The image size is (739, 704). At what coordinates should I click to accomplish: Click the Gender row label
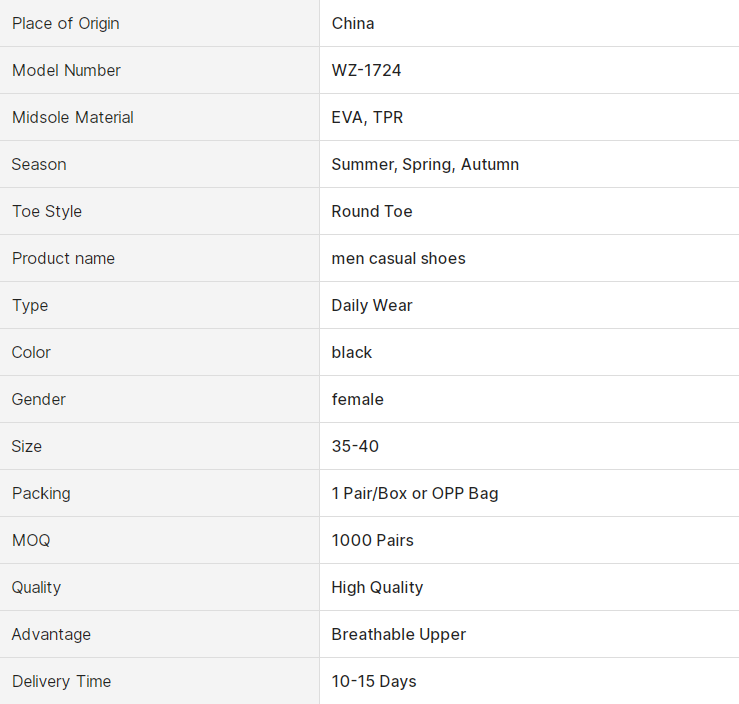tap(39, 399)
